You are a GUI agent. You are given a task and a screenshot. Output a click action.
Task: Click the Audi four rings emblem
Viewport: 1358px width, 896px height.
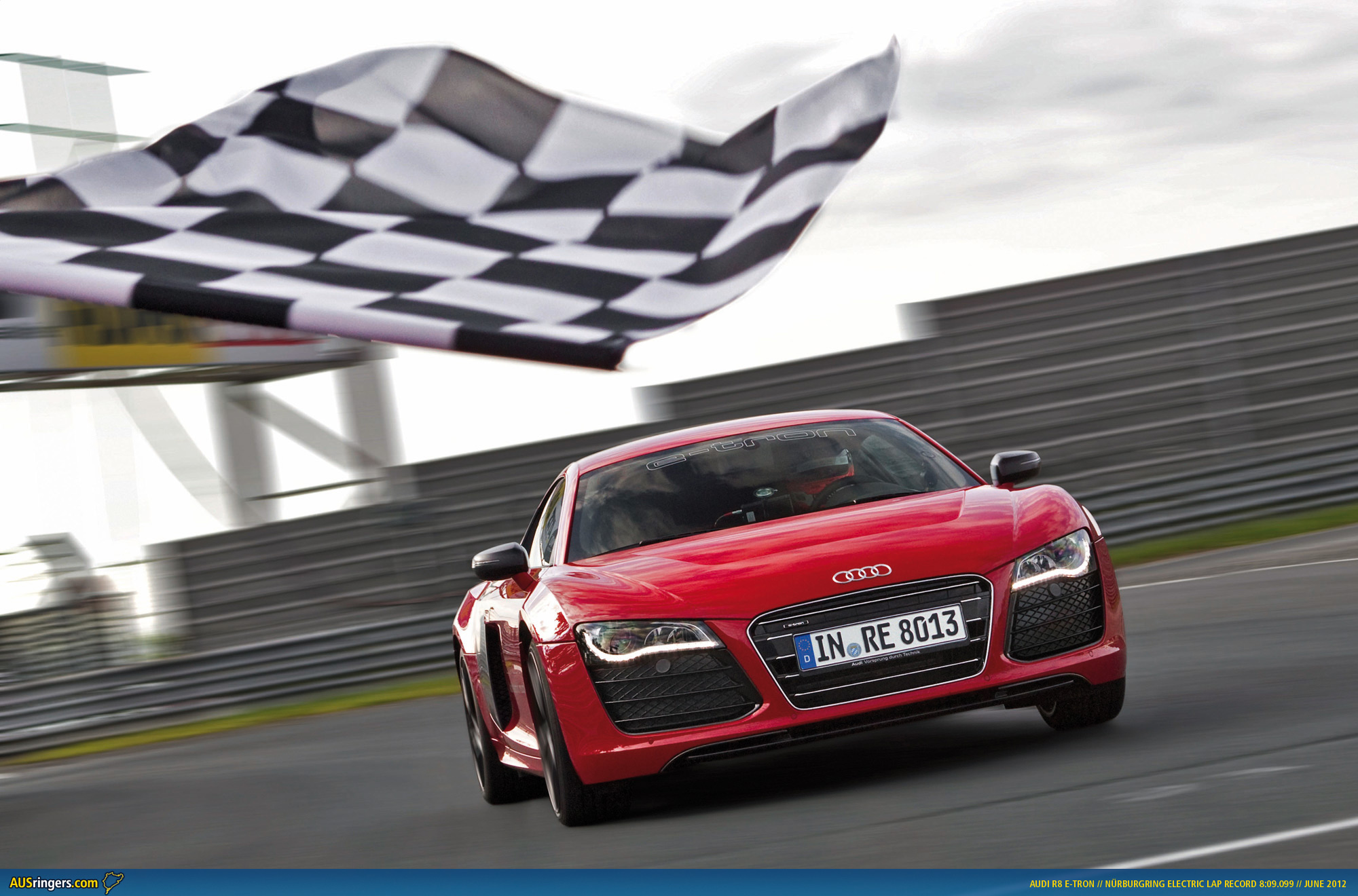862,574
